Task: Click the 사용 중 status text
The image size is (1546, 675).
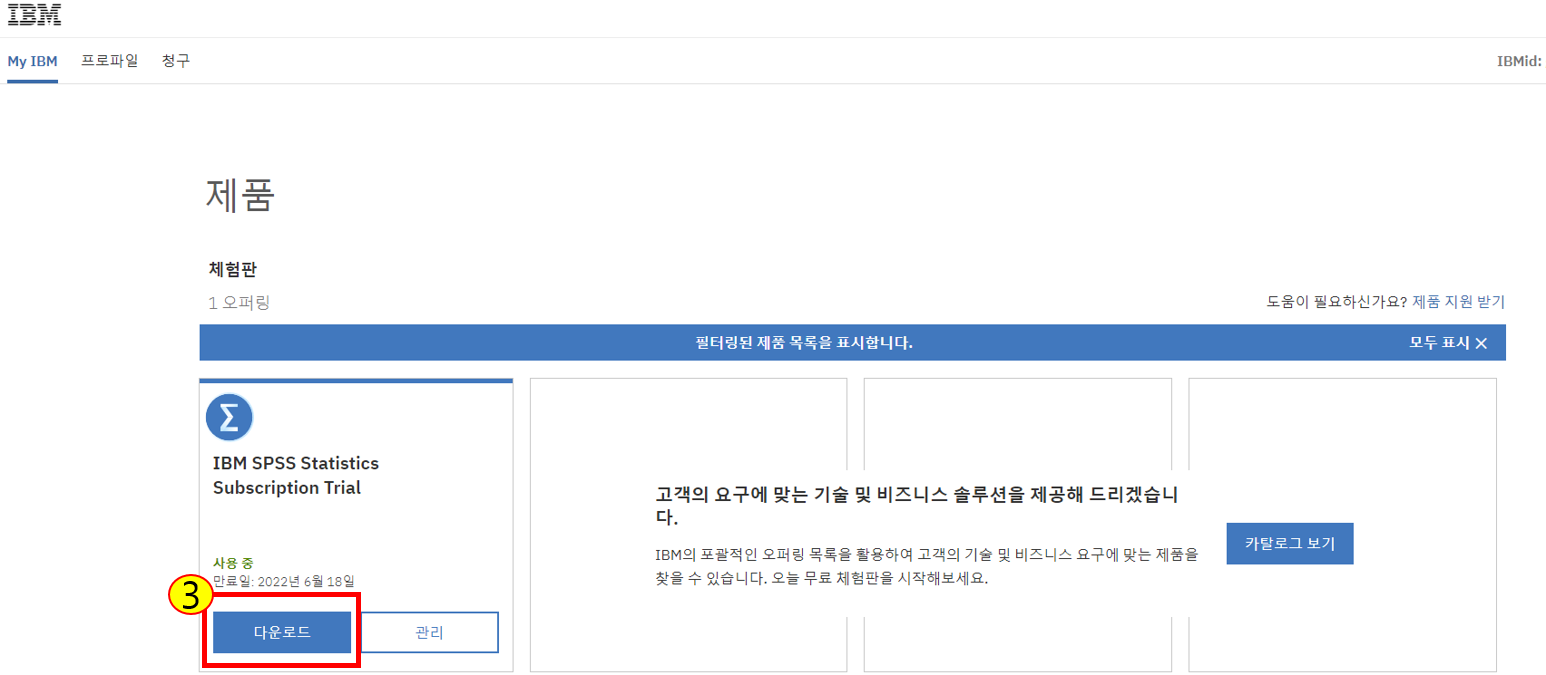Action: [233, 562]
